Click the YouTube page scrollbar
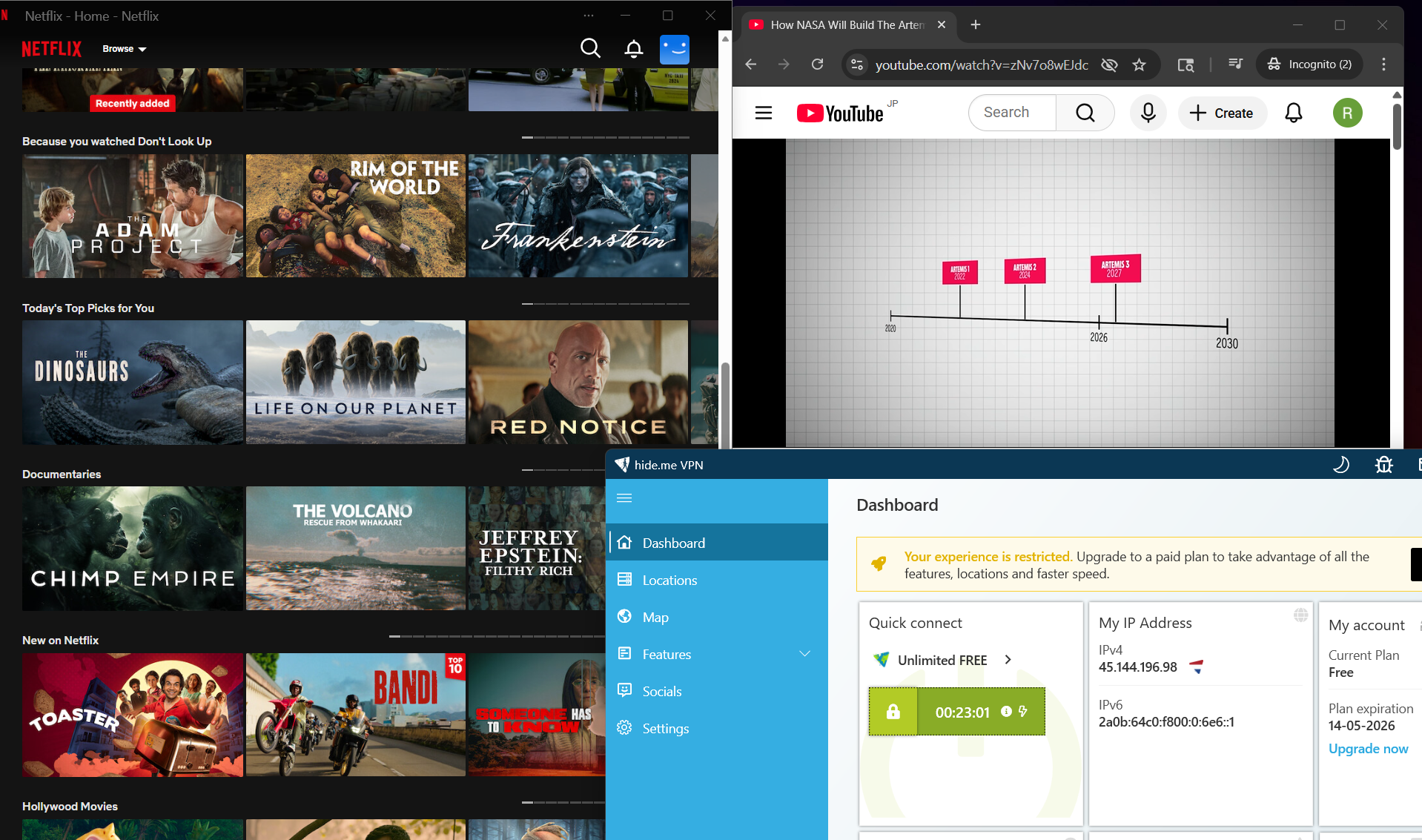Screen dimensions: 1422x840 tap(1397, 127)
